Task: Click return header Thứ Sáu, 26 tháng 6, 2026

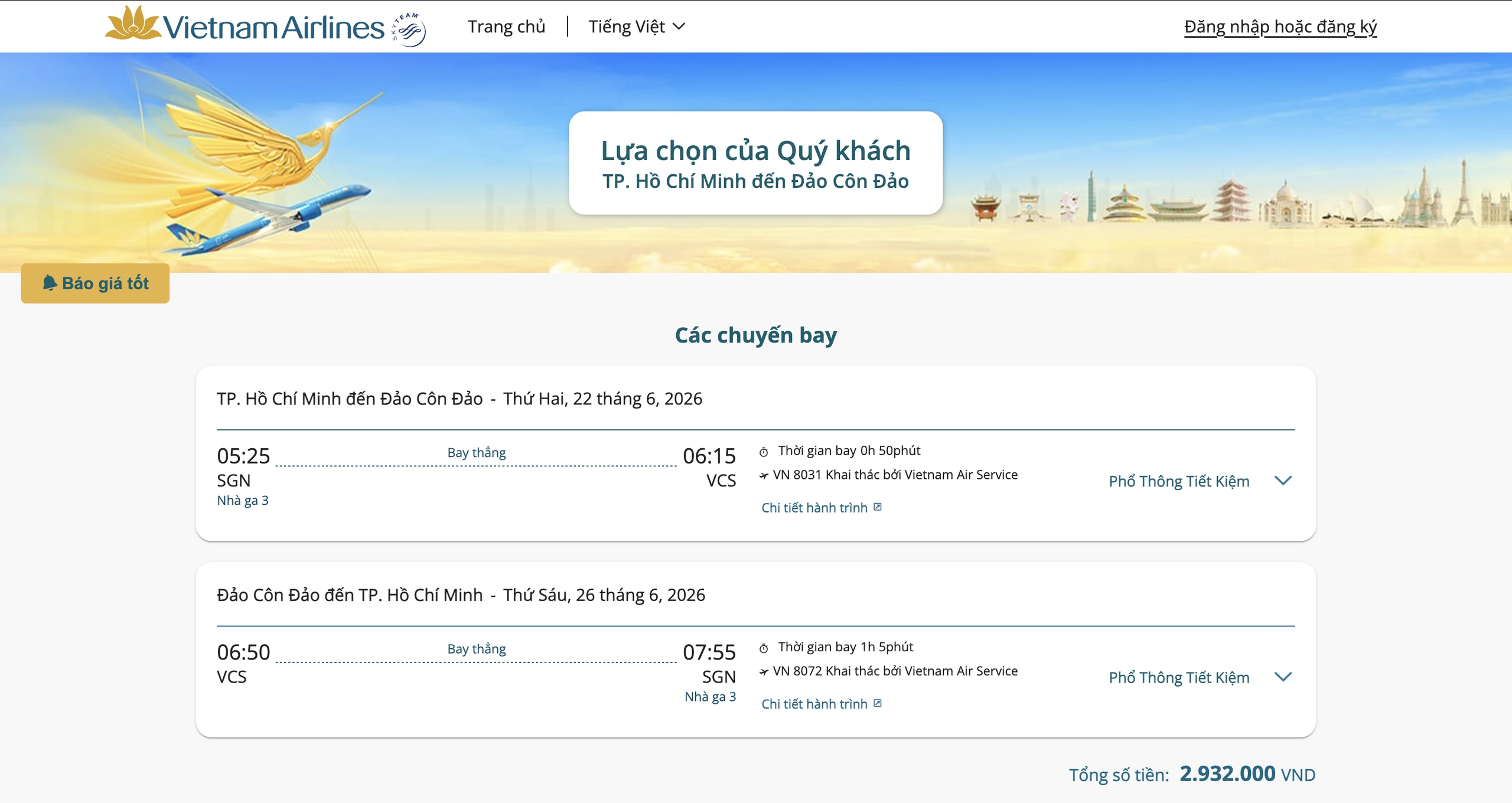Action: pos(604,595)
